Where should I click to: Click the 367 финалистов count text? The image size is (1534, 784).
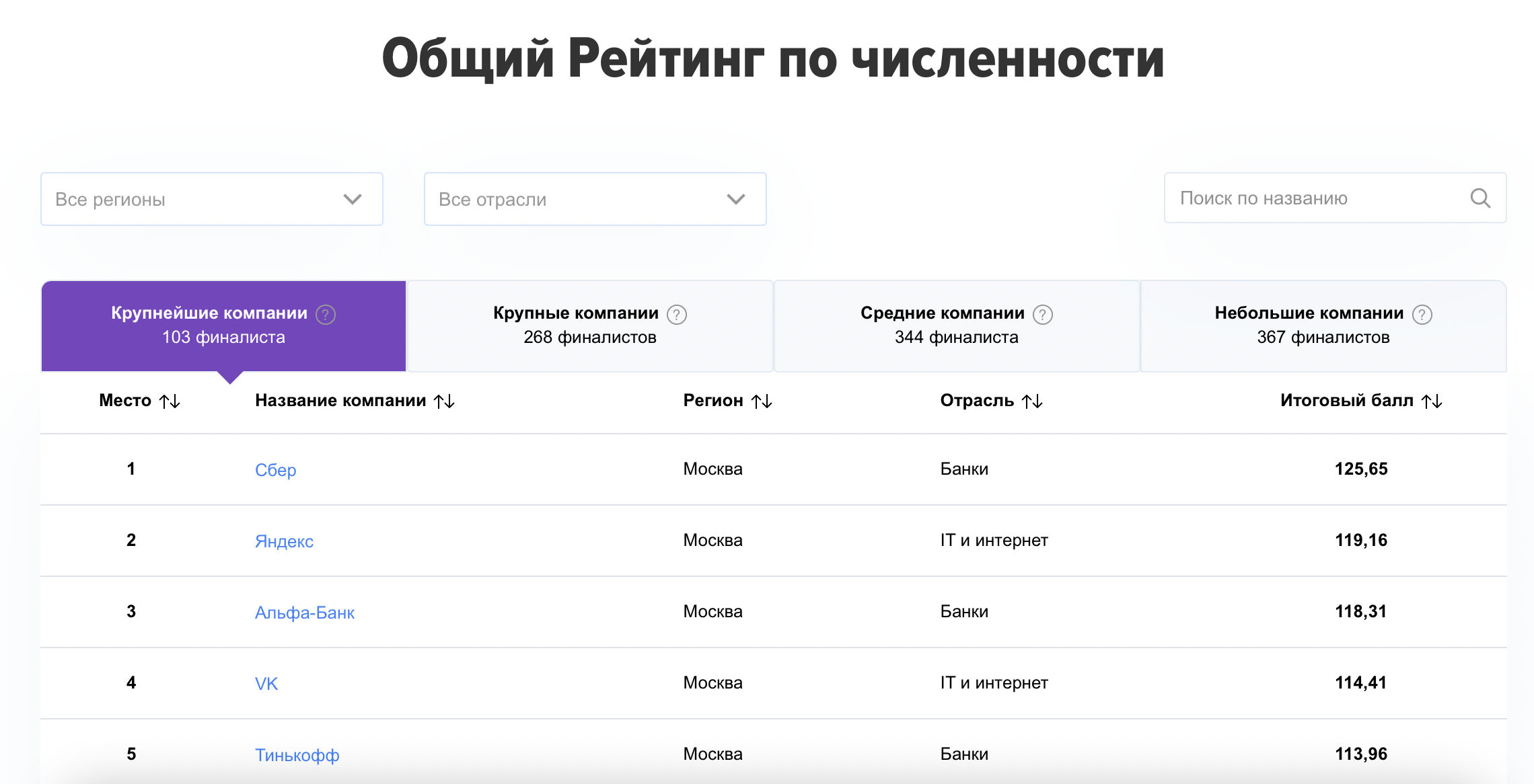coord(1323,337)
